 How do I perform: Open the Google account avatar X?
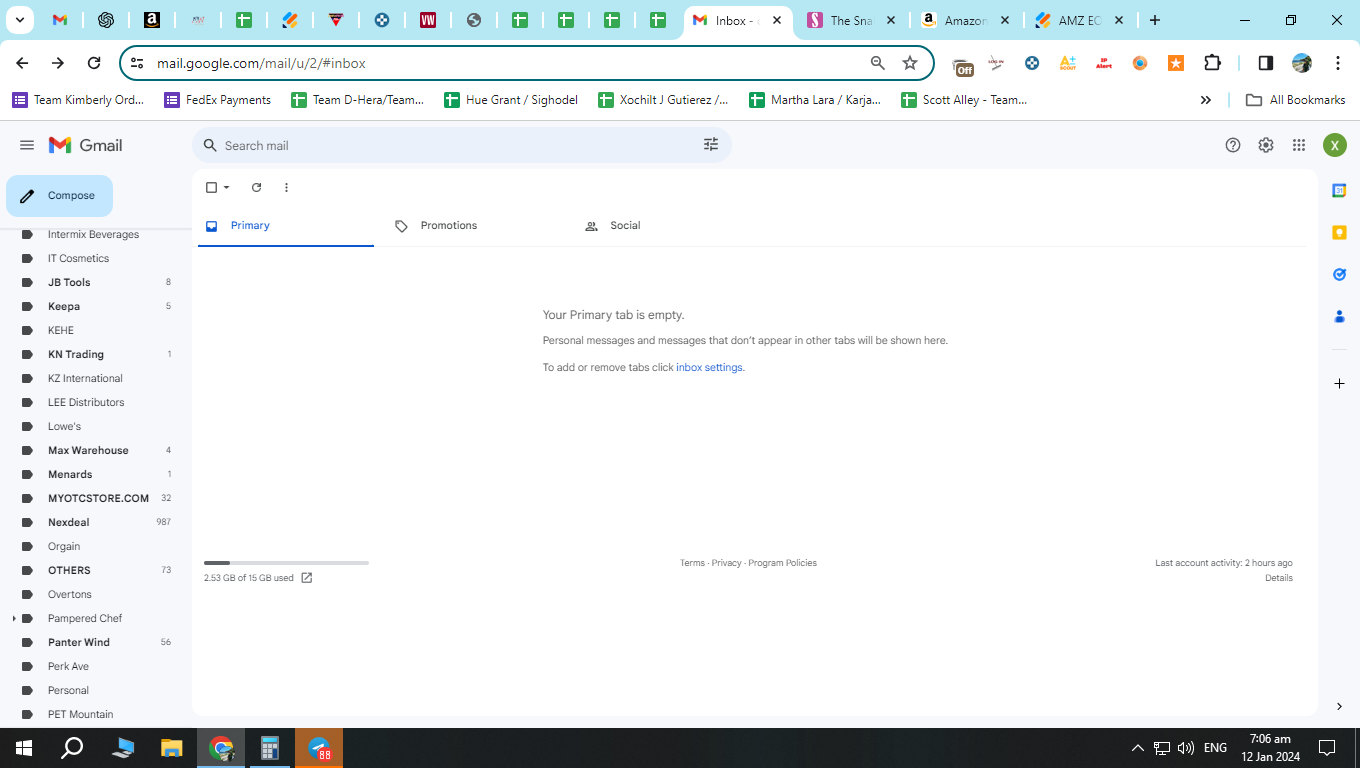pos(1335,145)
